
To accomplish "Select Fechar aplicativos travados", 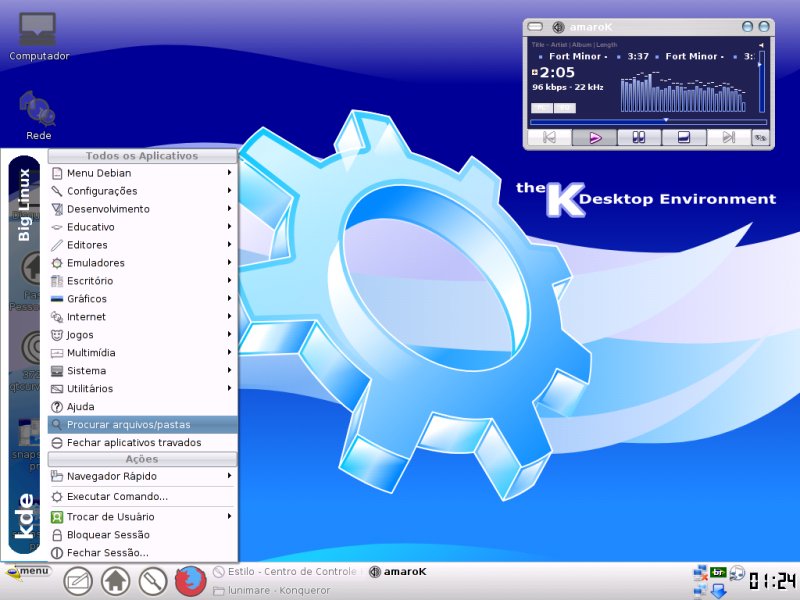I will 142,442.
